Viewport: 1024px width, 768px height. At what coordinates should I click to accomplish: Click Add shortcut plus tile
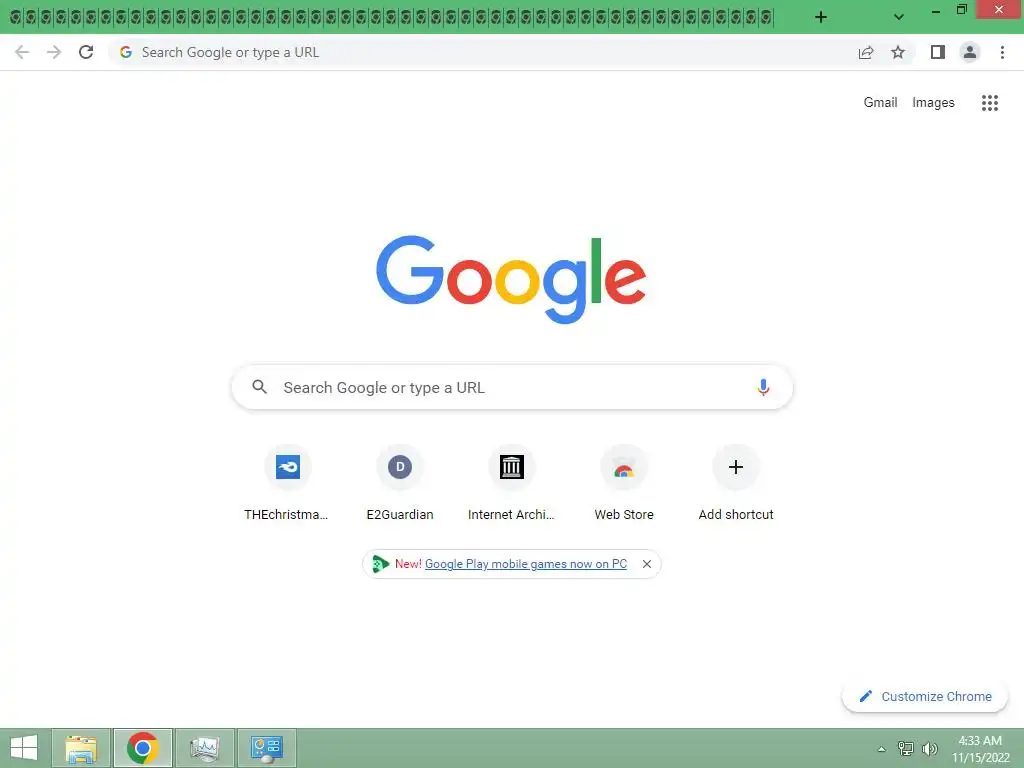(x=735, y=484)
